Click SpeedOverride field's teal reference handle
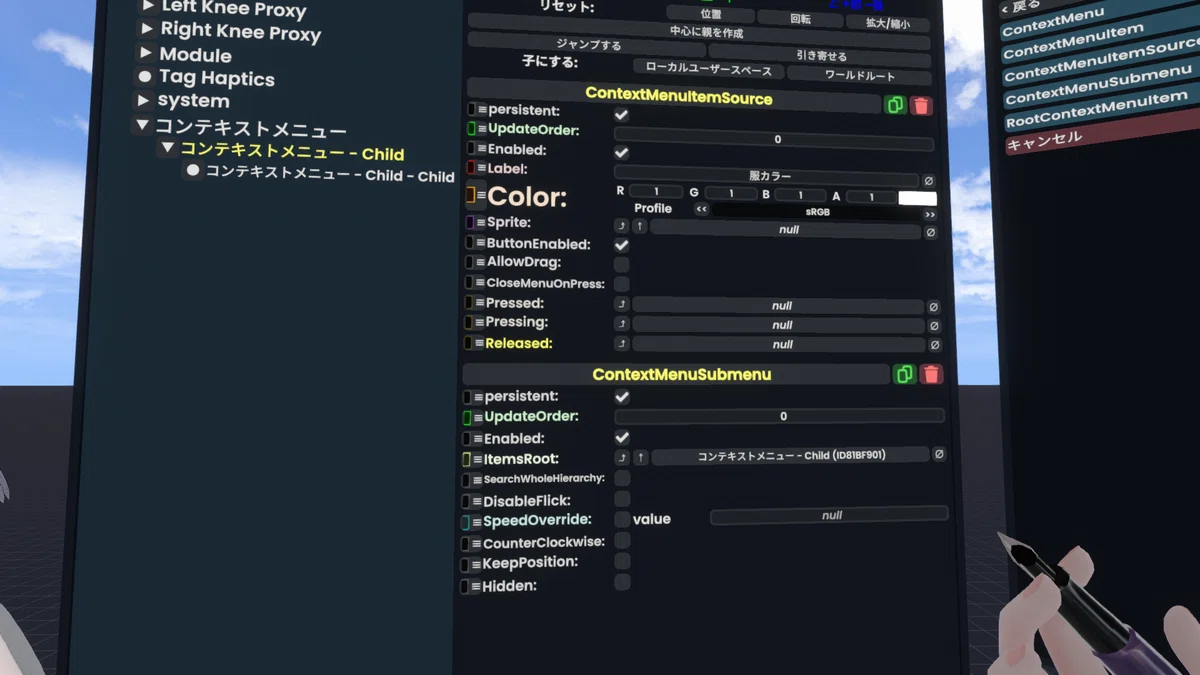The height and width of the screenshot is (675, 1200). click(x=466, y=522)
